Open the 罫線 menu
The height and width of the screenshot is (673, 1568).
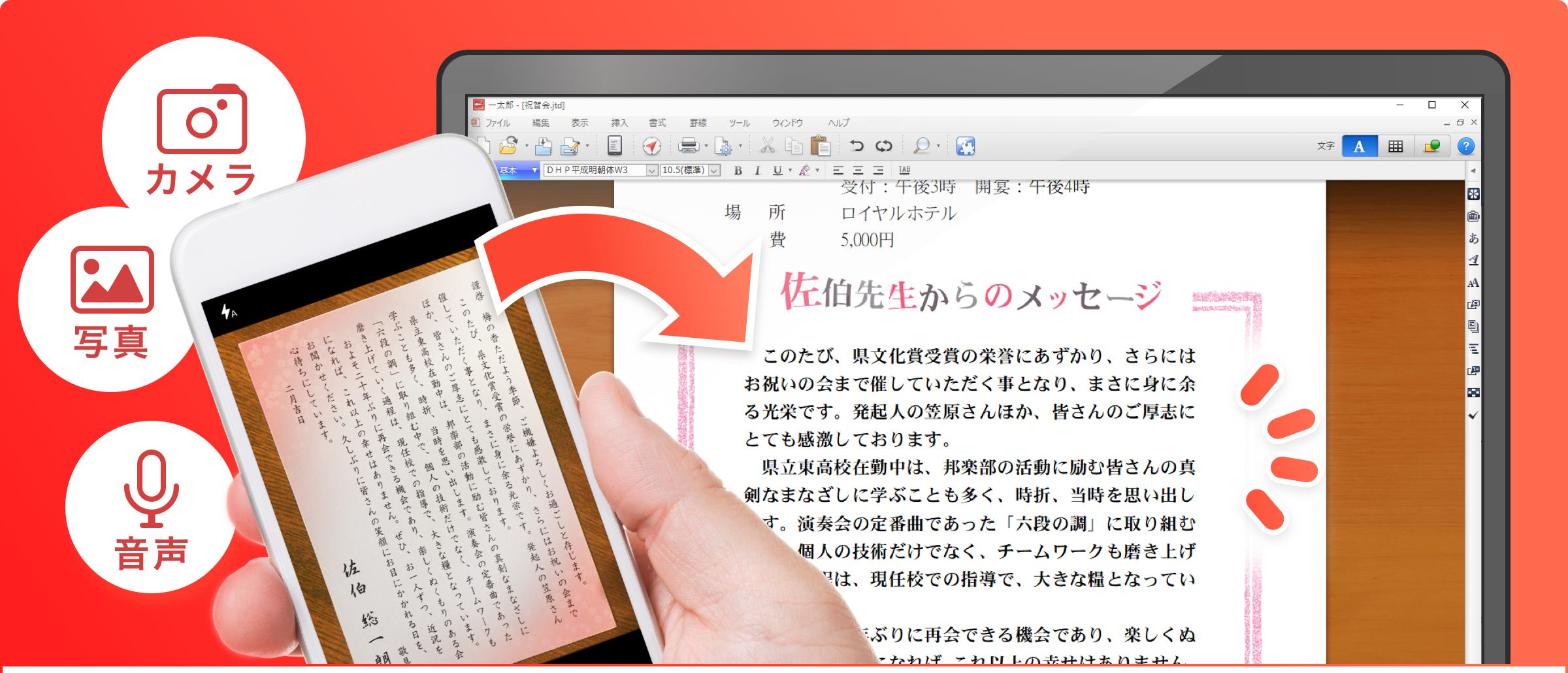coord(698,123)
